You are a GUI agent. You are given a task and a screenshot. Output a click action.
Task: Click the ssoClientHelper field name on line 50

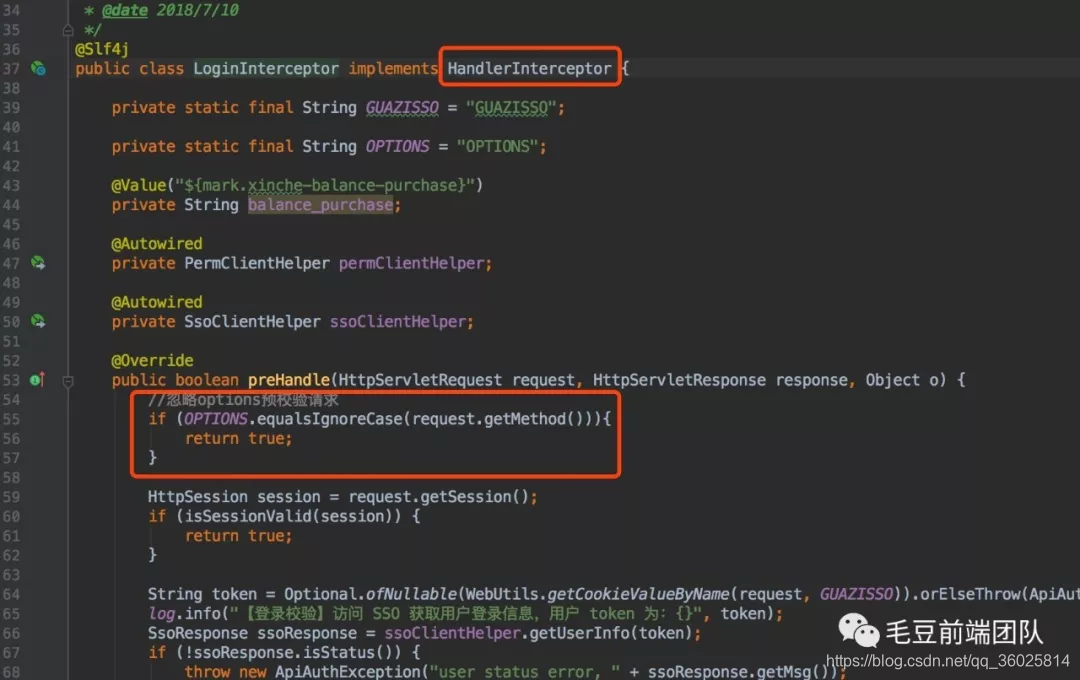(x=398, y=322)
